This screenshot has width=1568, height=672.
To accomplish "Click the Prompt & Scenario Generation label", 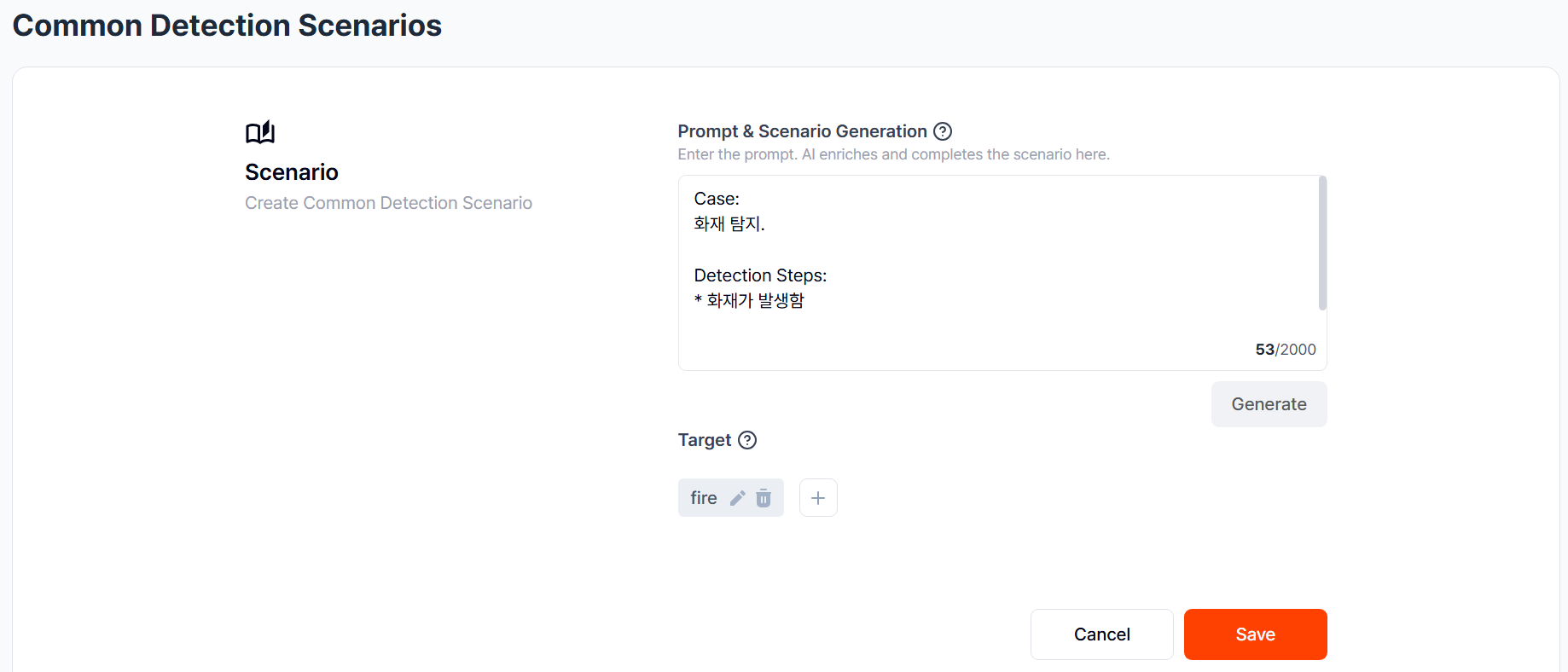I will (802, 131).
